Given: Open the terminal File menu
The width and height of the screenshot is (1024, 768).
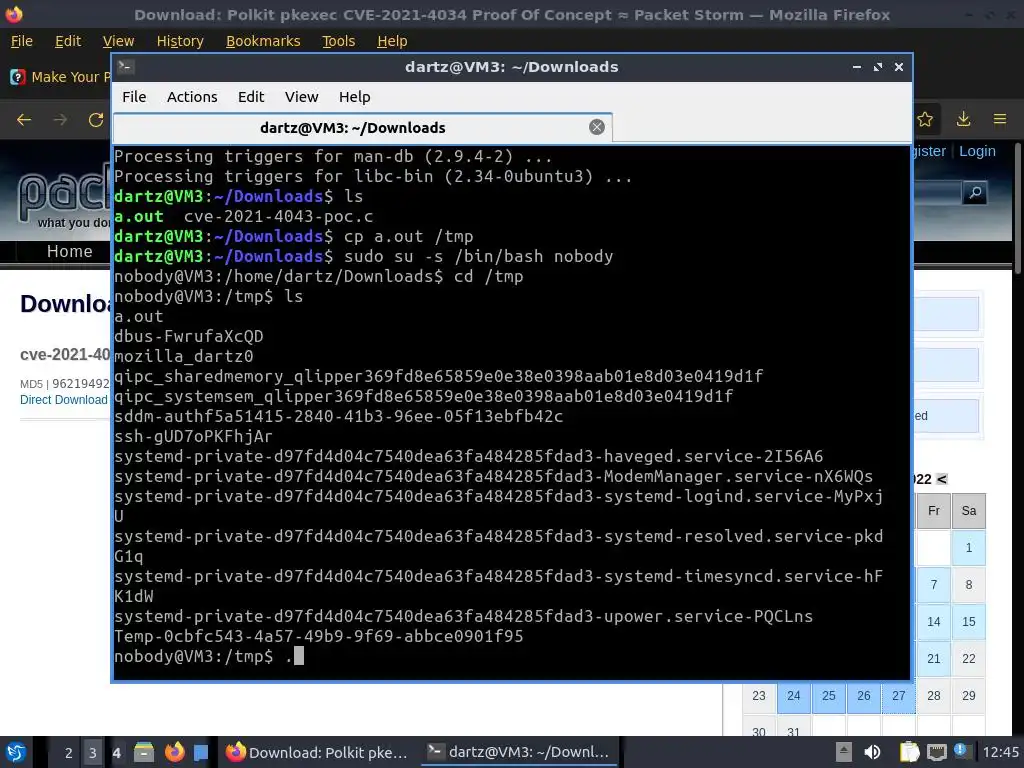Looking at the screenshot, I should pos(134,97).
